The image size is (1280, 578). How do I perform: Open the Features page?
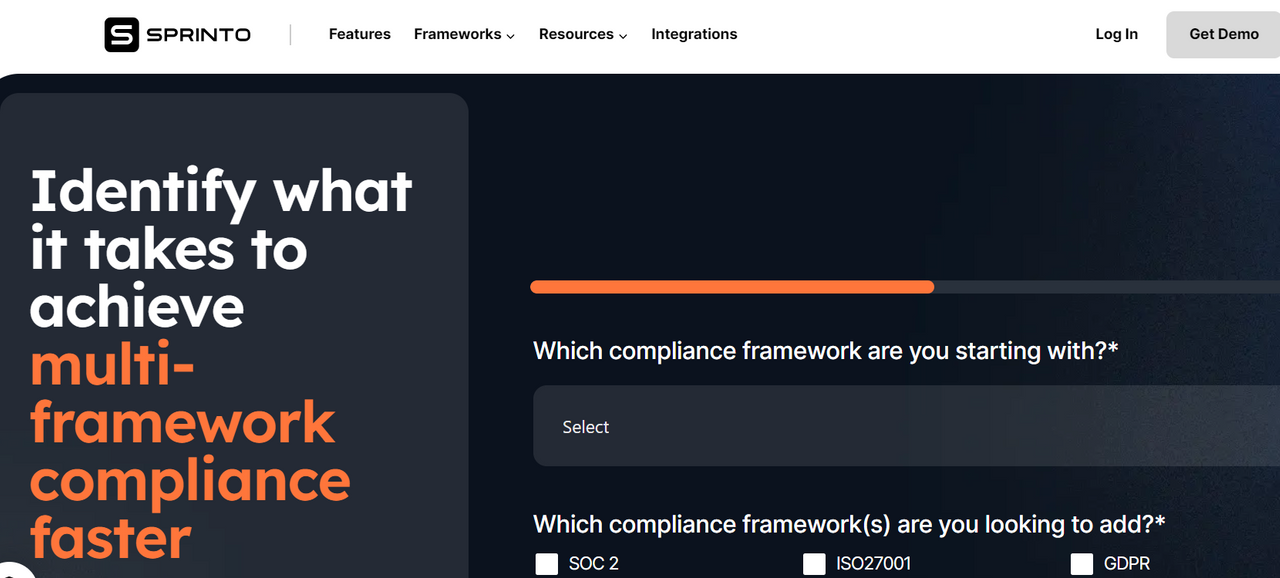(x=360, y=34)
